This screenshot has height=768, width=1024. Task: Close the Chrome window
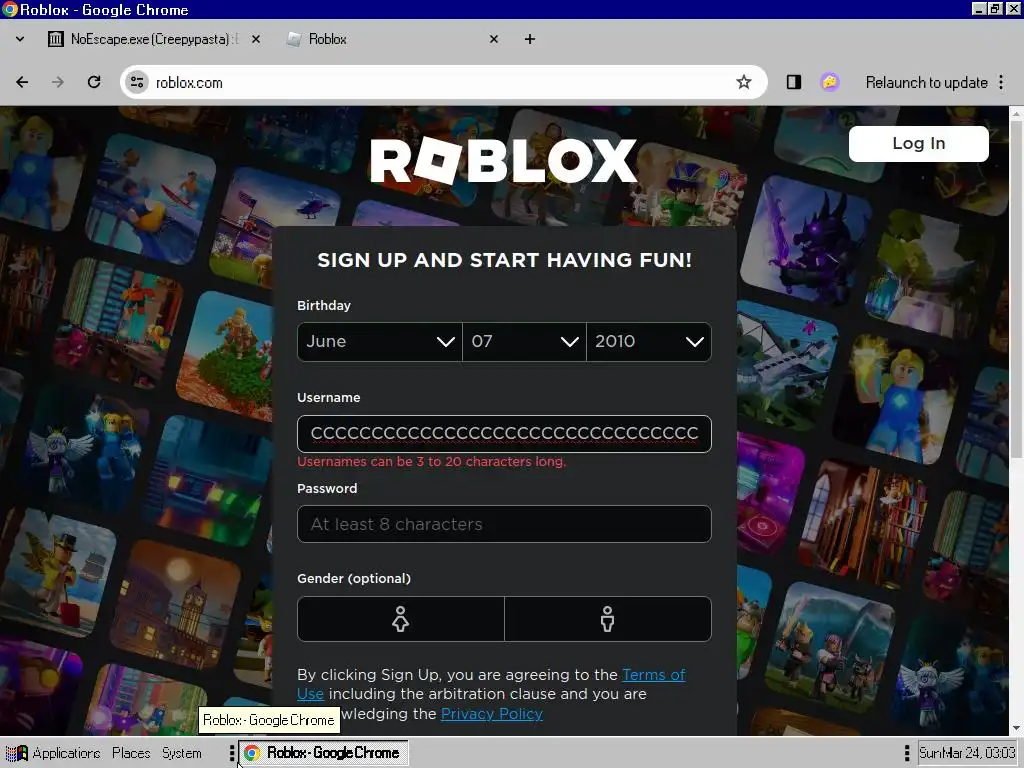pos(1012,9)
